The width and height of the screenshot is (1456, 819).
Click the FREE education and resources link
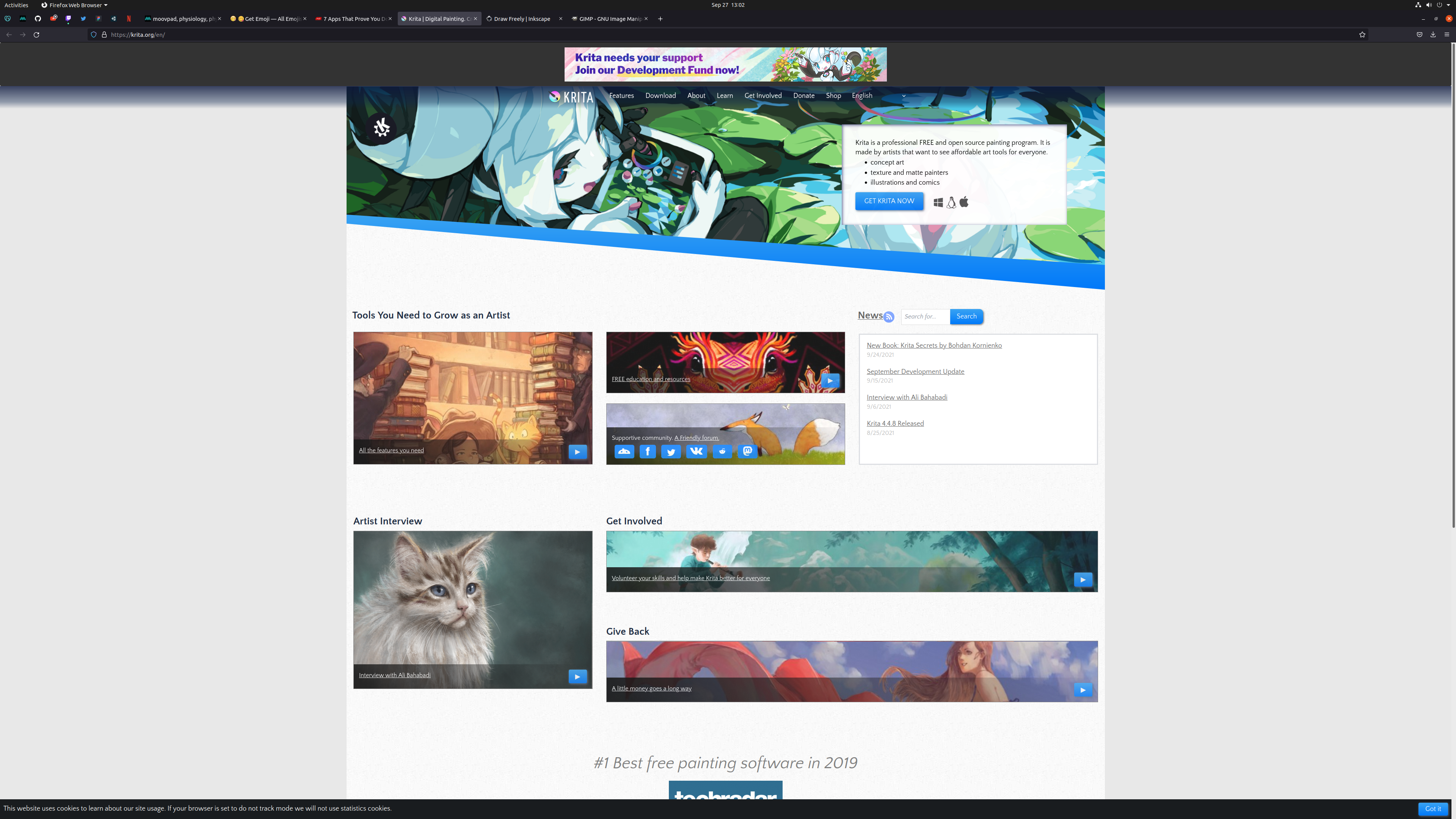click(x=651, y=379)
